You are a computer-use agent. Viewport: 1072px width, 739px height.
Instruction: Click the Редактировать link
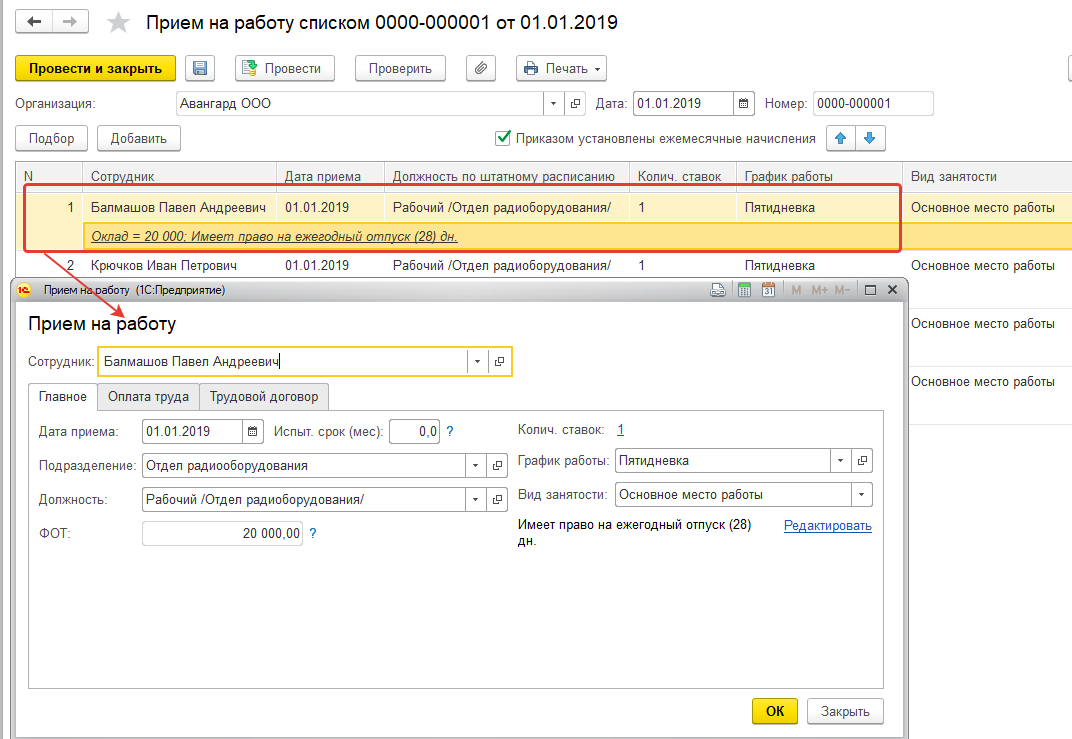[x=827, y=525]
